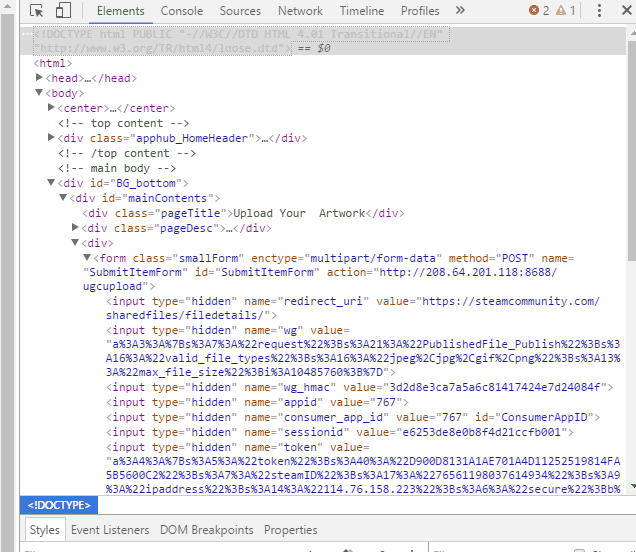Select the wg hidden input line

coord(363,351)
